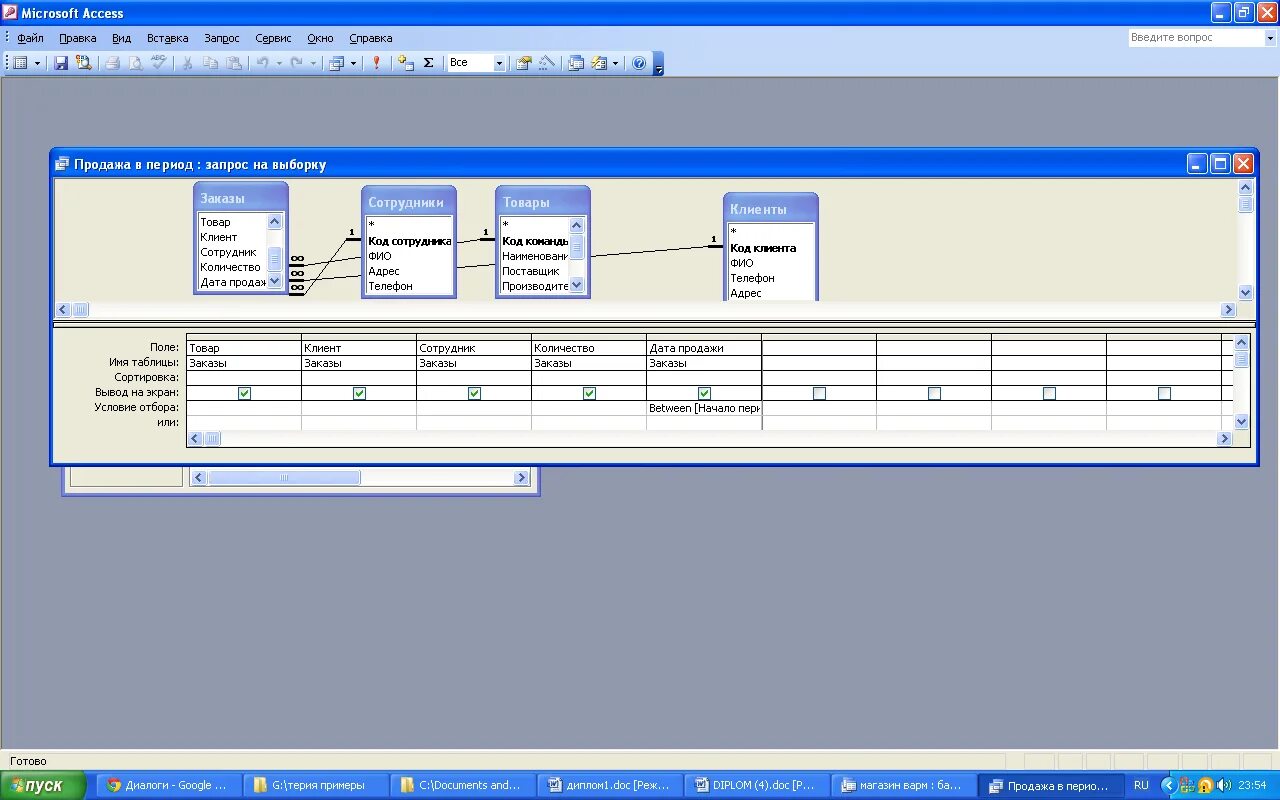Switch to 'Диалоги - Google' taskbar button

click(170, 786)
